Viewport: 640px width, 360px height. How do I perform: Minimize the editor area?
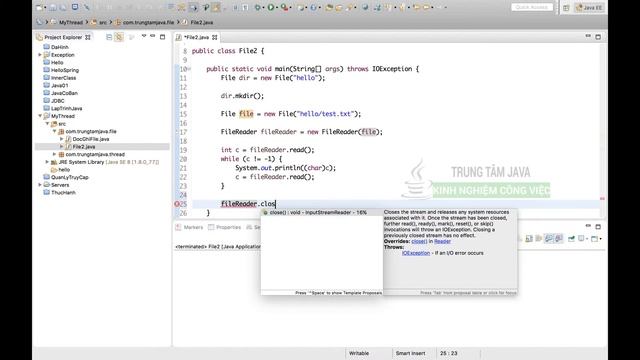click(588, 36)
